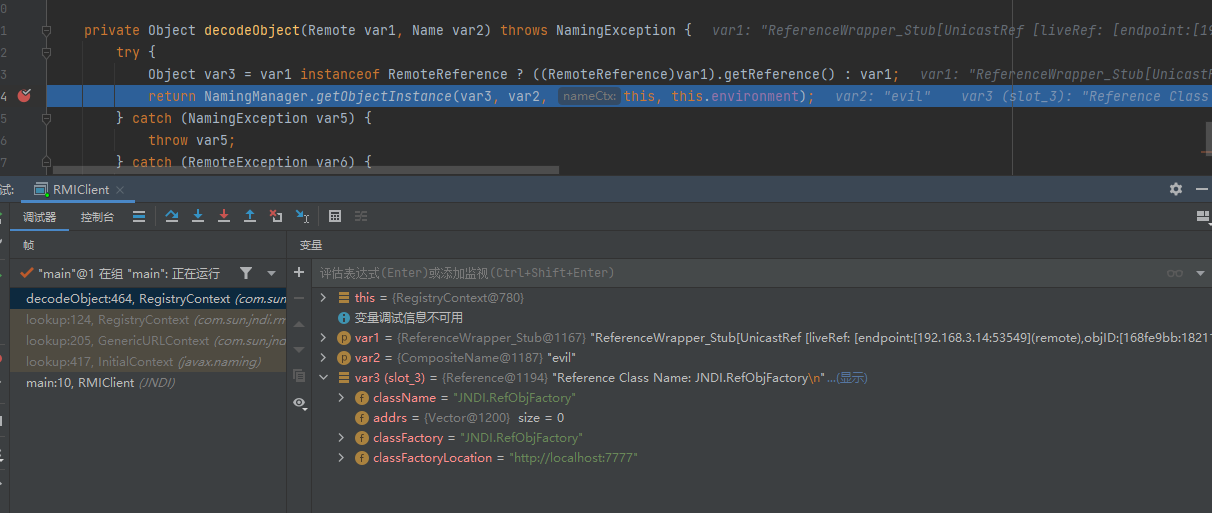
Task: Select frame lookup:205, GenericURLContext
Action: [x=148, y=341]
